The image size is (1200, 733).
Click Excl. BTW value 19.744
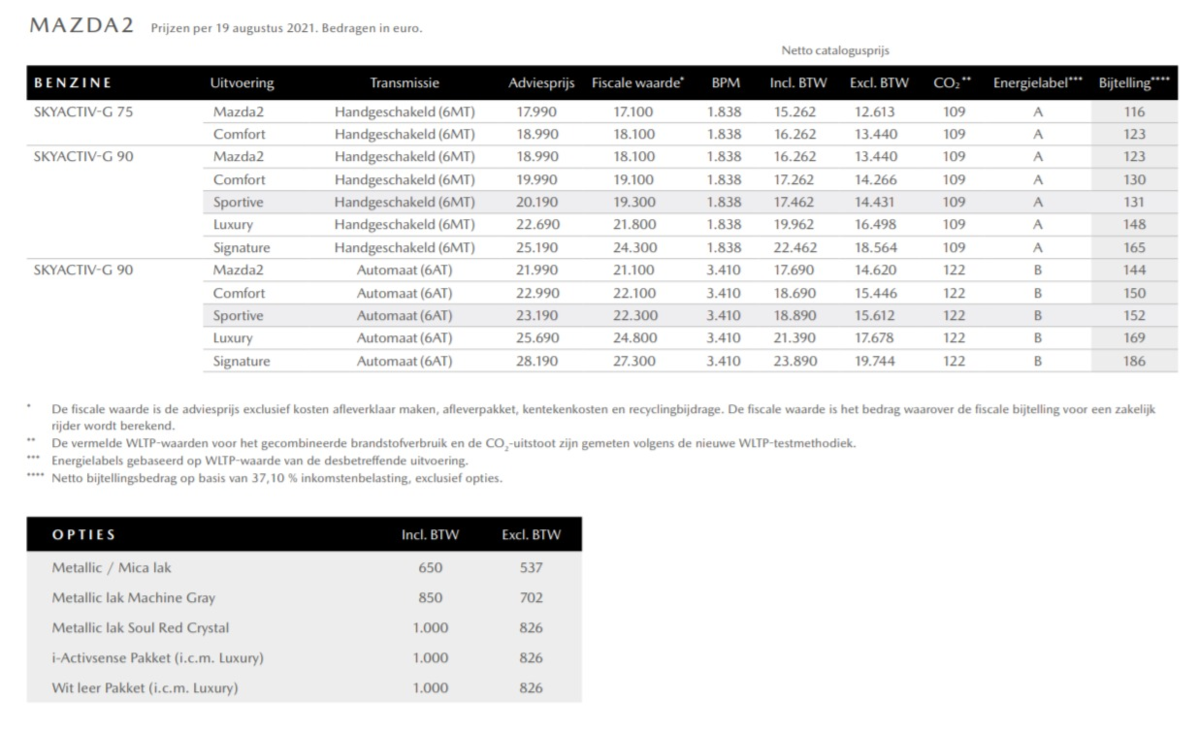pyautogui.click(x=877, y=361)
